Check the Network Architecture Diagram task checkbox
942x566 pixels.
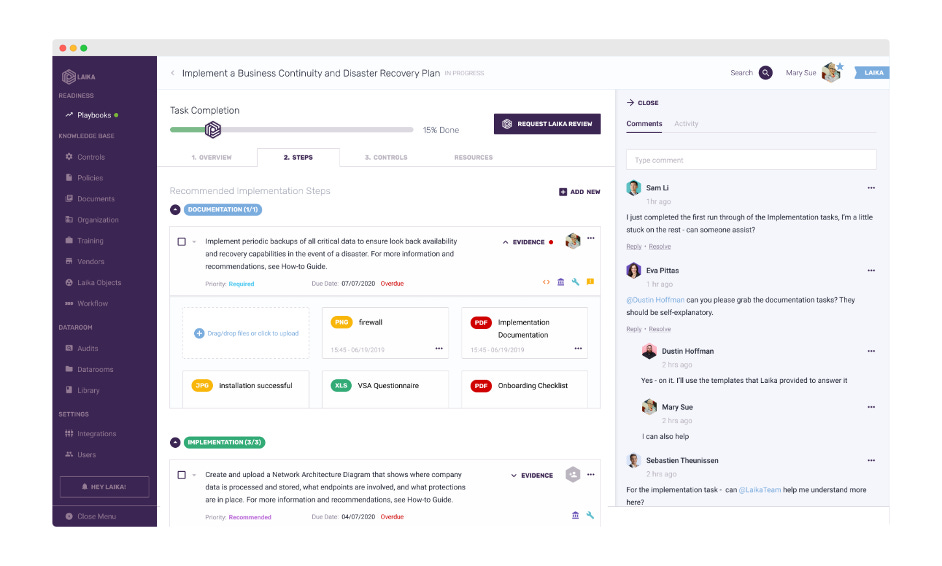pos(181,475)
